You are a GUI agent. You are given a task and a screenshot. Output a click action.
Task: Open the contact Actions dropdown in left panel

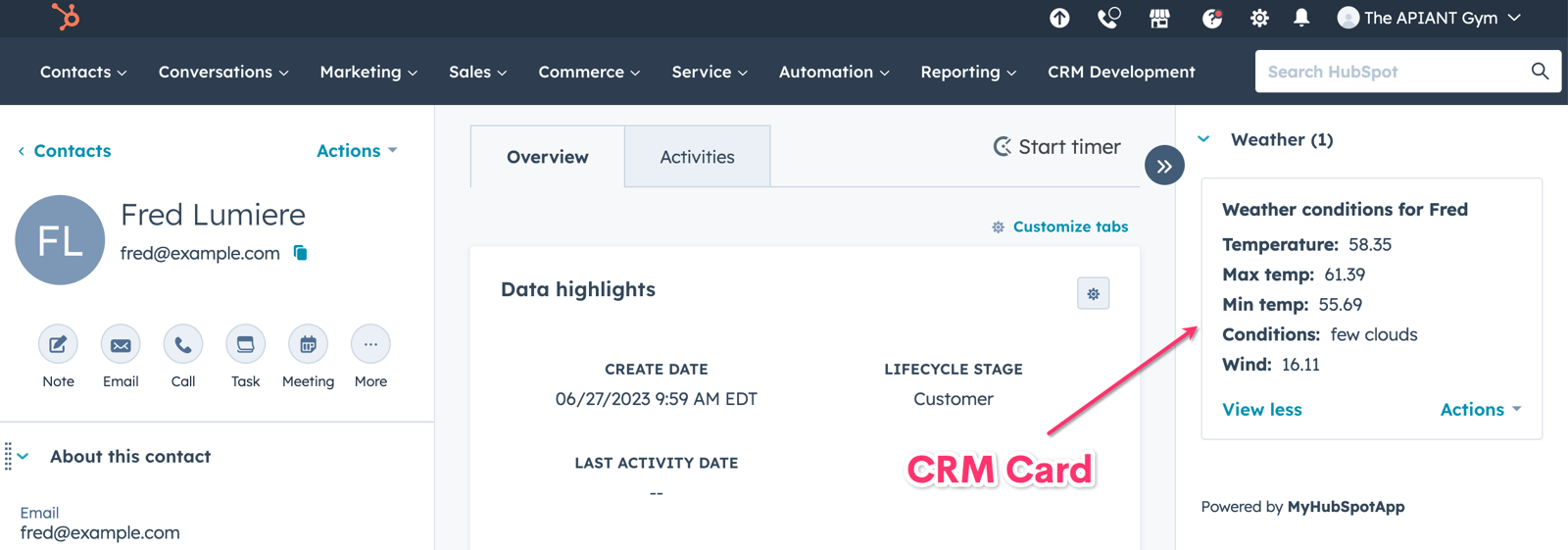coord(357,150)
